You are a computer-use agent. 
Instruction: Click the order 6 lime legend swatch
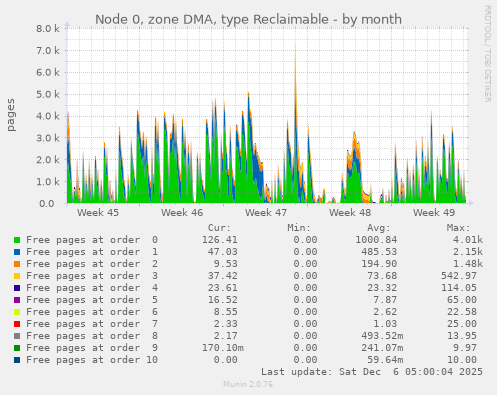[x=17, y=312]
